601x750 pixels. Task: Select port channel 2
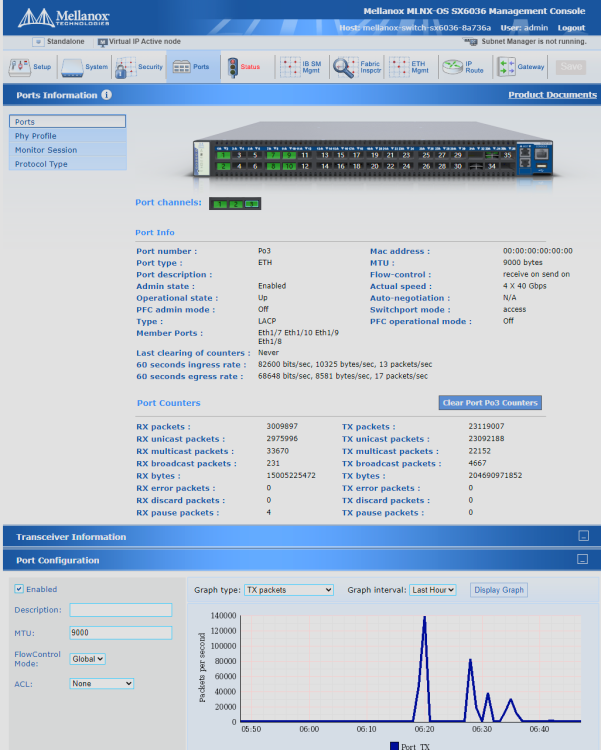click(235, 204)
